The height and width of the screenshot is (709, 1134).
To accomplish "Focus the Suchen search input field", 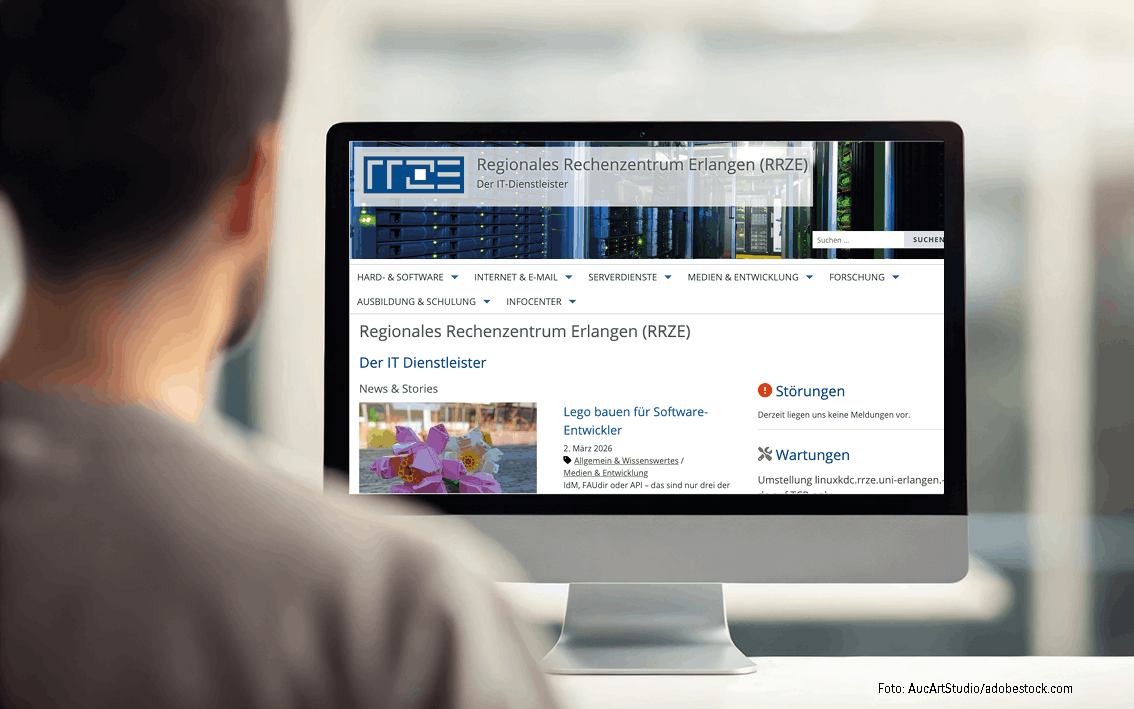I will click(858, 239).
